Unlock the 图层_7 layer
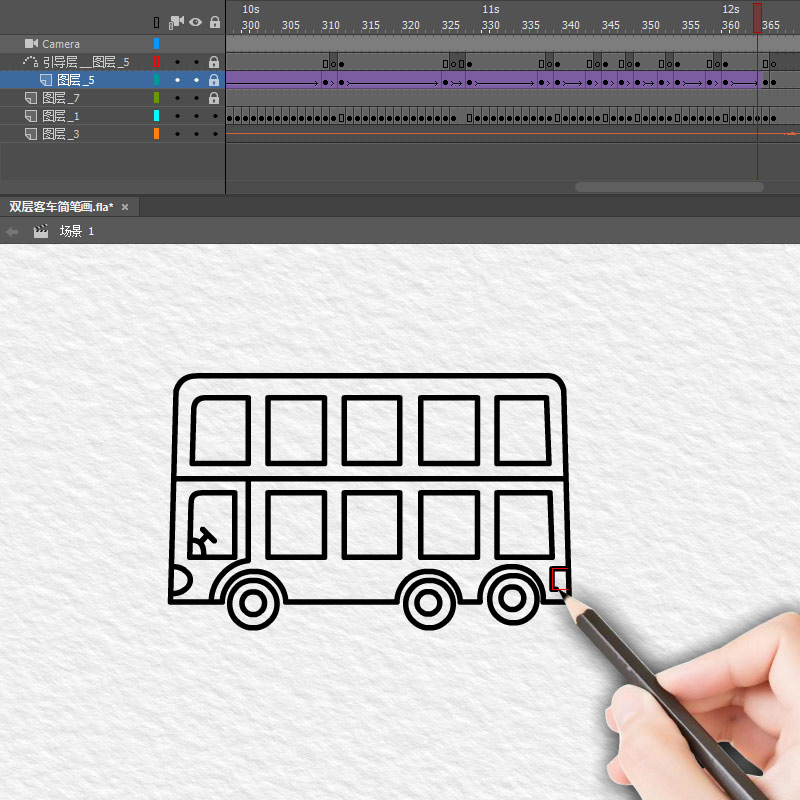The height and width of the screenshot is (800, 800). point(214,98)
